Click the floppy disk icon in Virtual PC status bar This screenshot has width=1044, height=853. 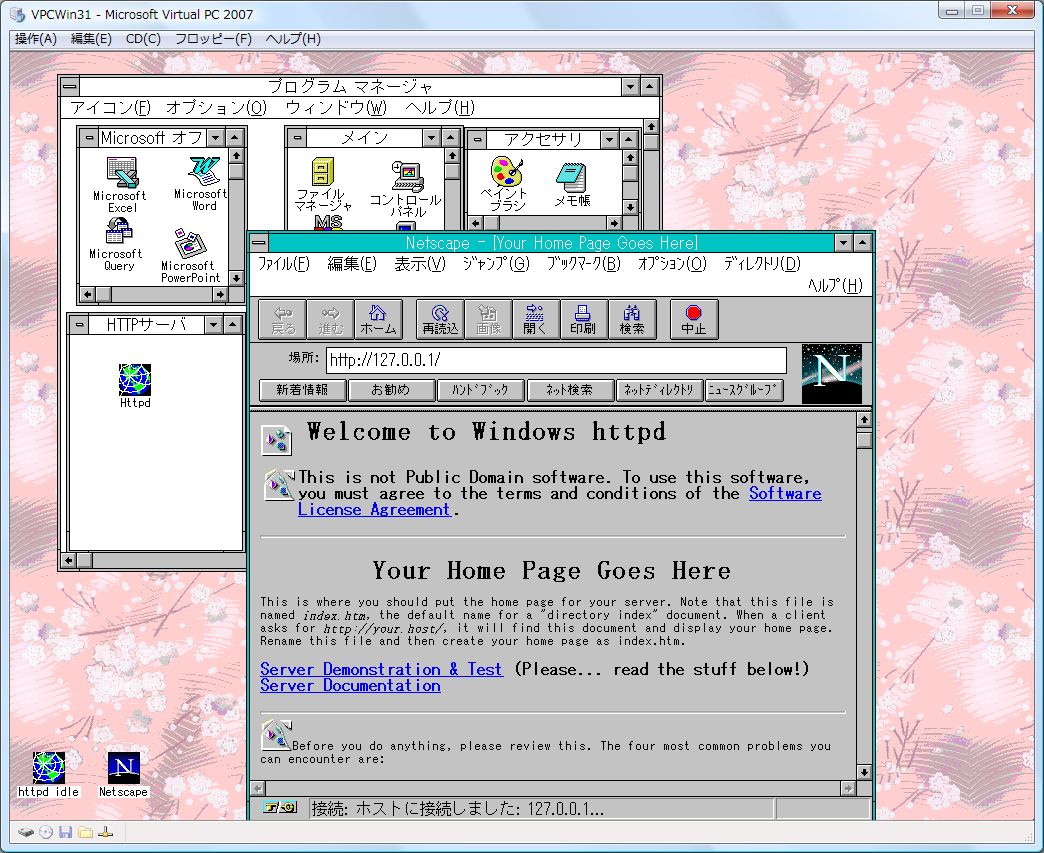coord(65,832)
